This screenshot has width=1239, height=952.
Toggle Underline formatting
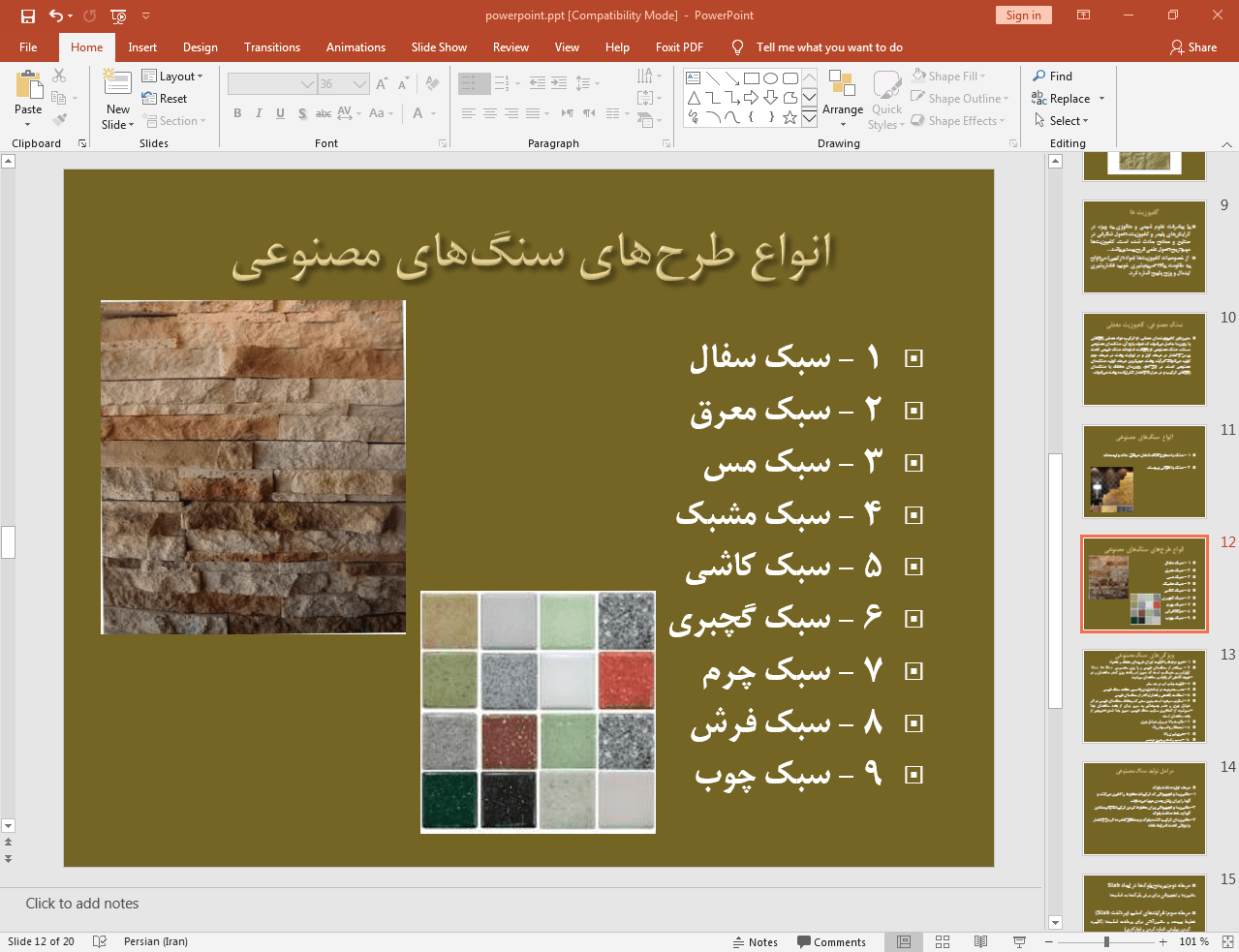click(280, 113)
